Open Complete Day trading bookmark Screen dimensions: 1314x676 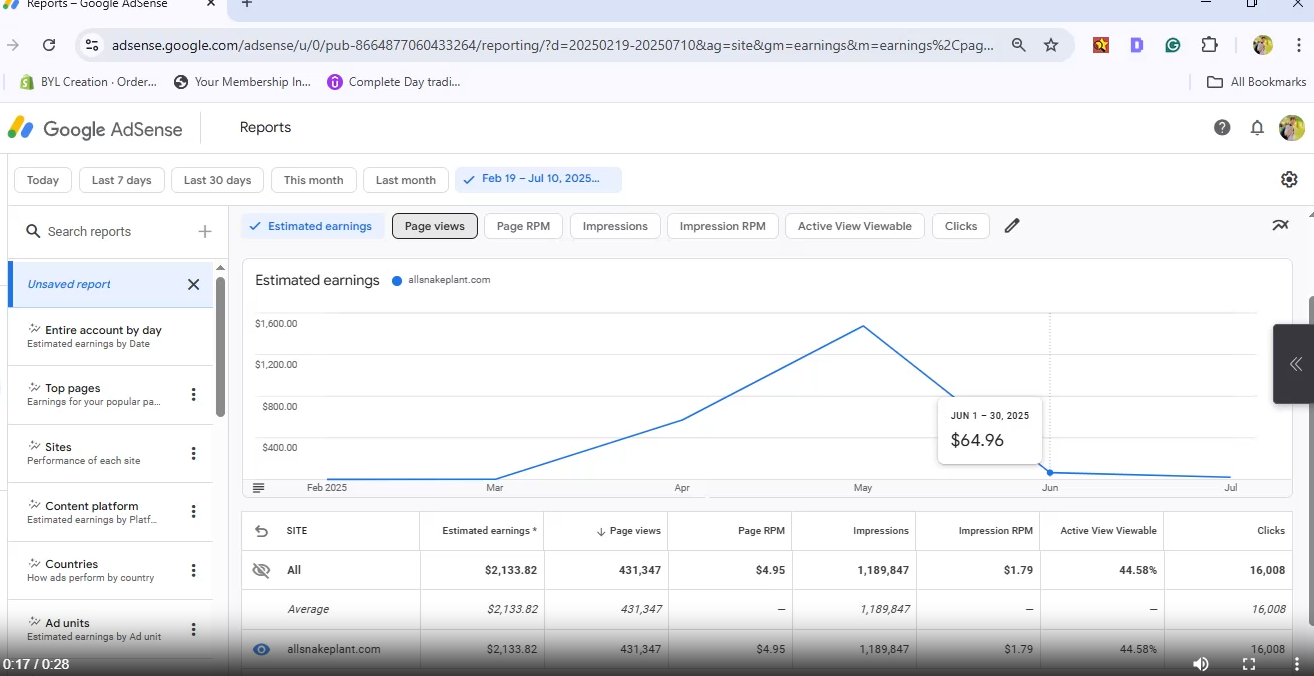tap(394, 82)
